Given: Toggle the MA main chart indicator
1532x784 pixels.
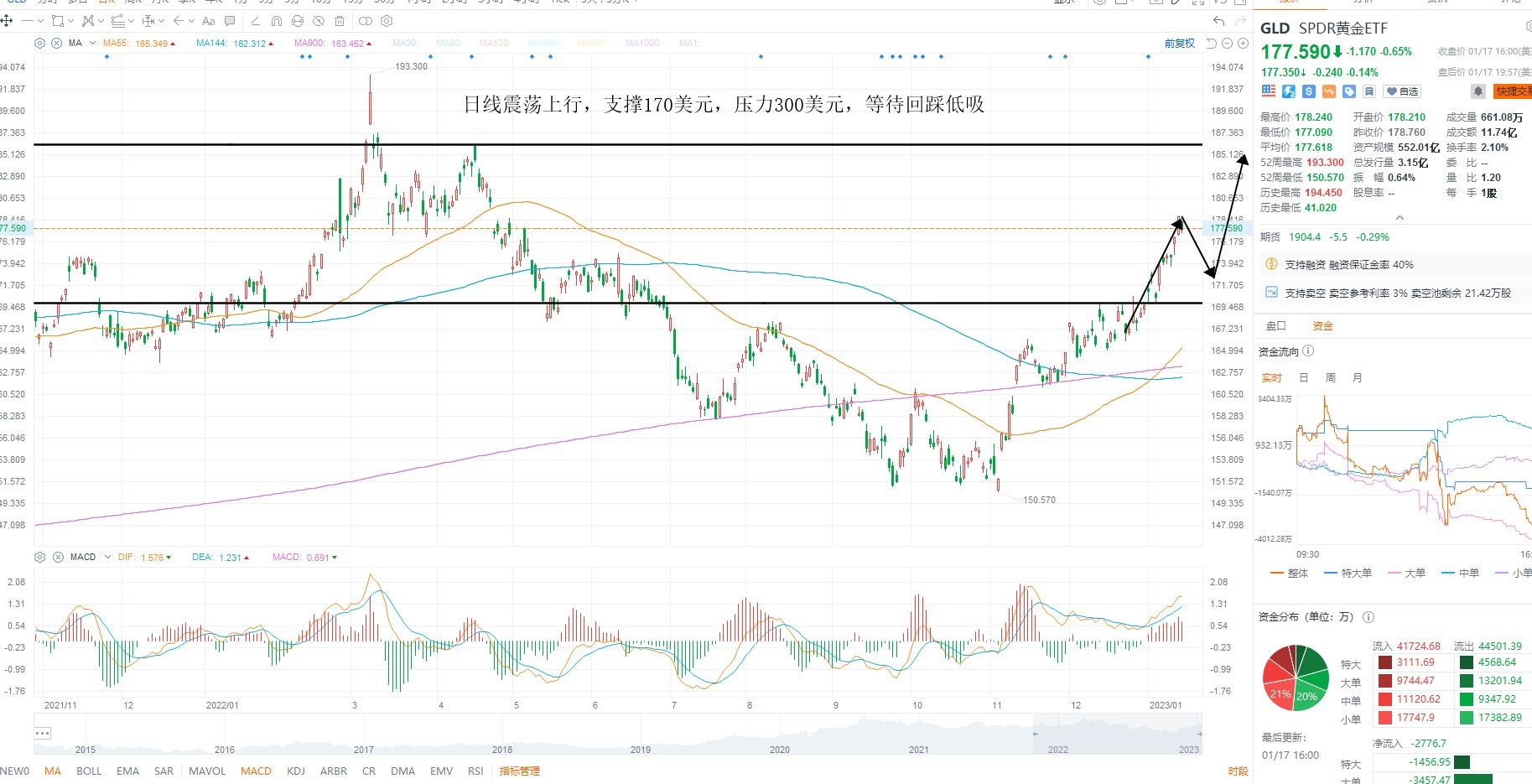Looking at the screenshot, I should click(53, 771).
